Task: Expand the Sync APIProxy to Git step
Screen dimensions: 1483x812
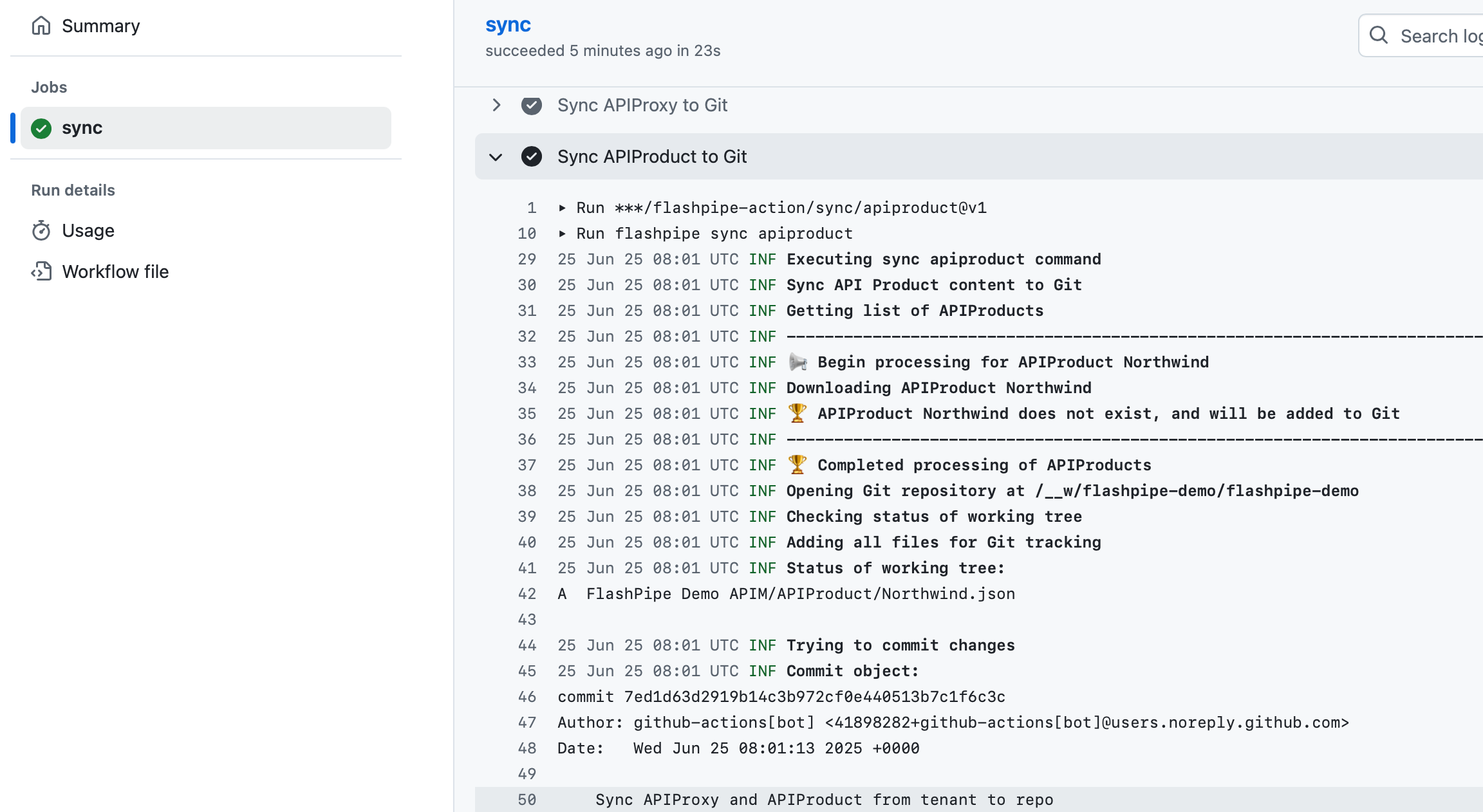Action: 496,105
